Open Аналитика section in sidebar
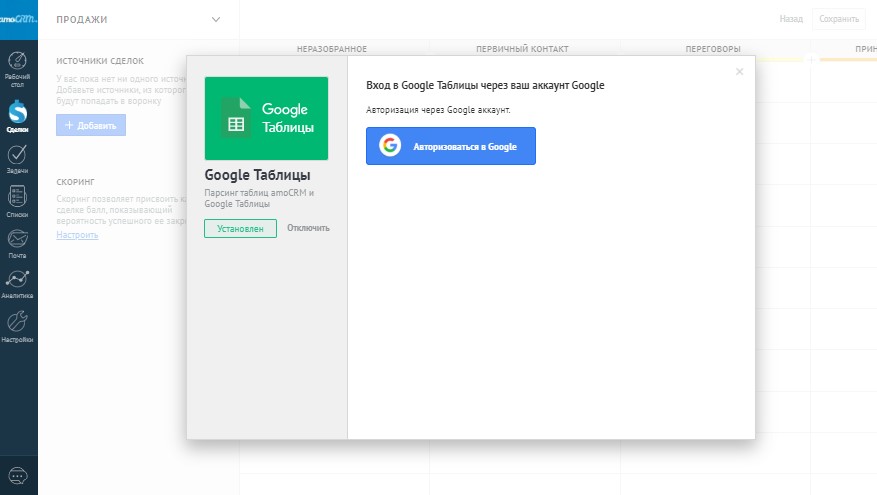The image size is (877, 495). pos(18,284)
